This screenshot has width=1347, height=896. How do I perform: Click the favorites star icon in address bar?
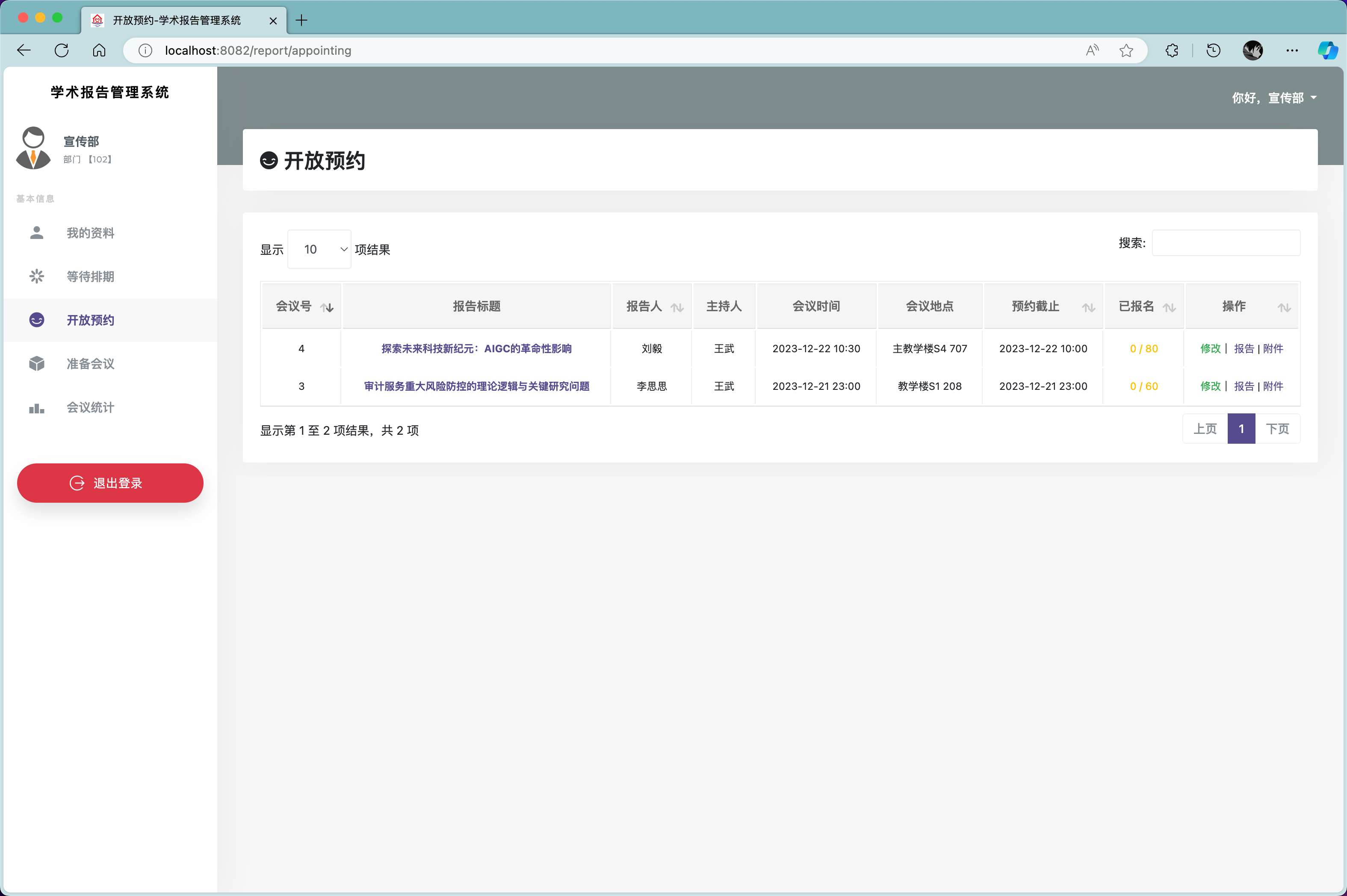point(1126,51)
